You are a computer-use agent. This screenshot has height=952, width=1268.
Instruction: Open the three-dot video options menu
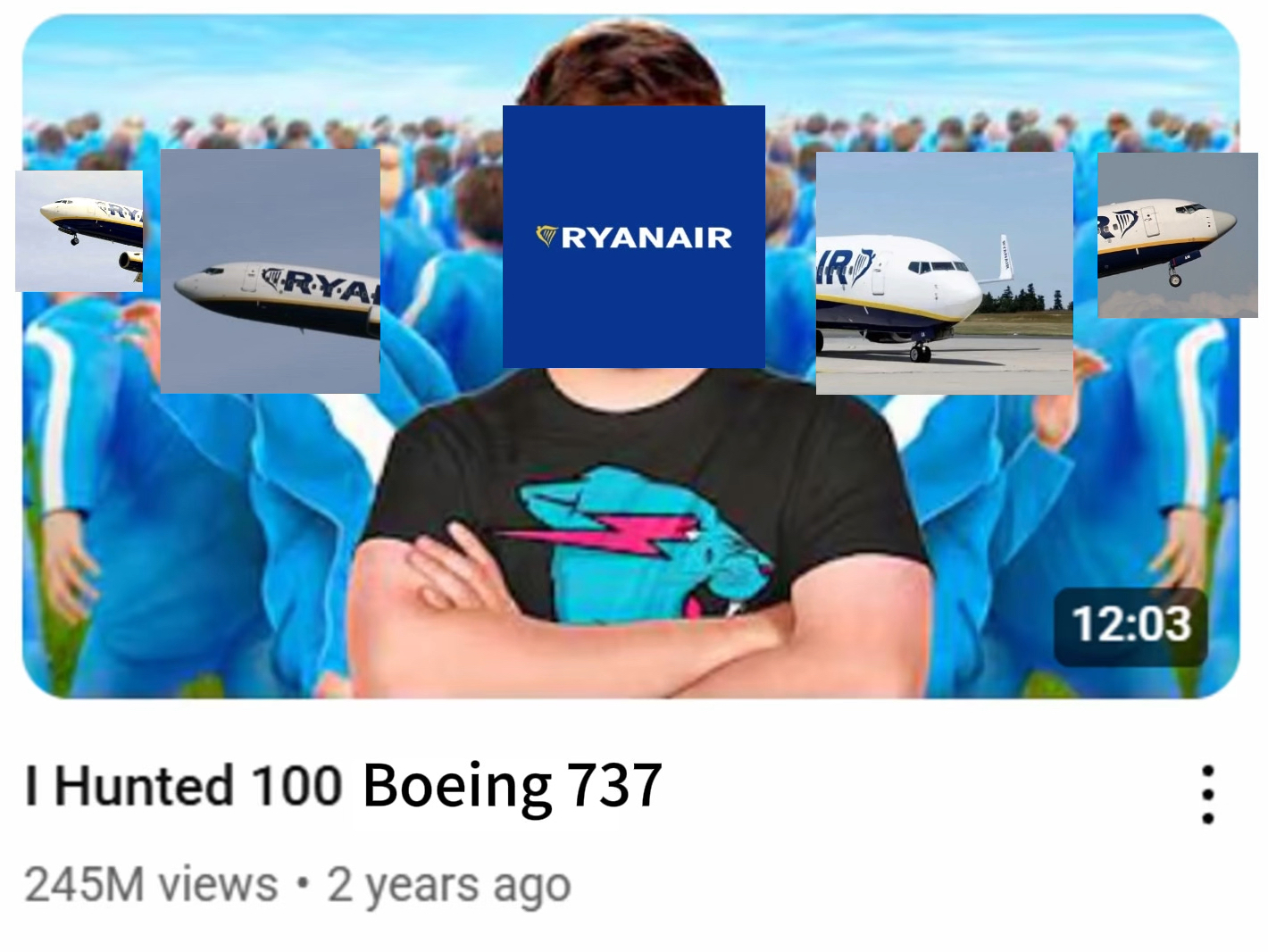click(x=1207, y=794)
